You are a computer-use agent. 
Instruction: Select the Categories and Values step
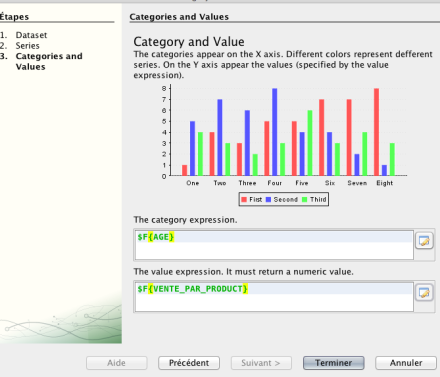pyautogui.click(x=49, y=61)
